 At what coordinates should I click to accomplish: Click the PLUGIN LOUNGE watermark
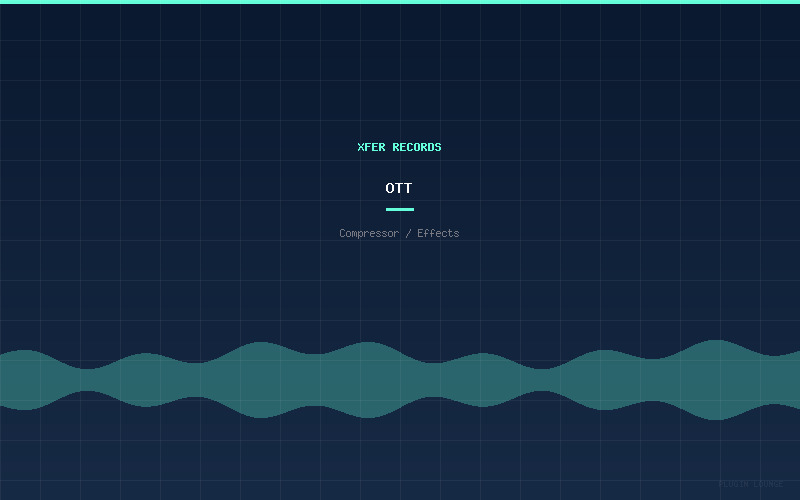point(750,484)
